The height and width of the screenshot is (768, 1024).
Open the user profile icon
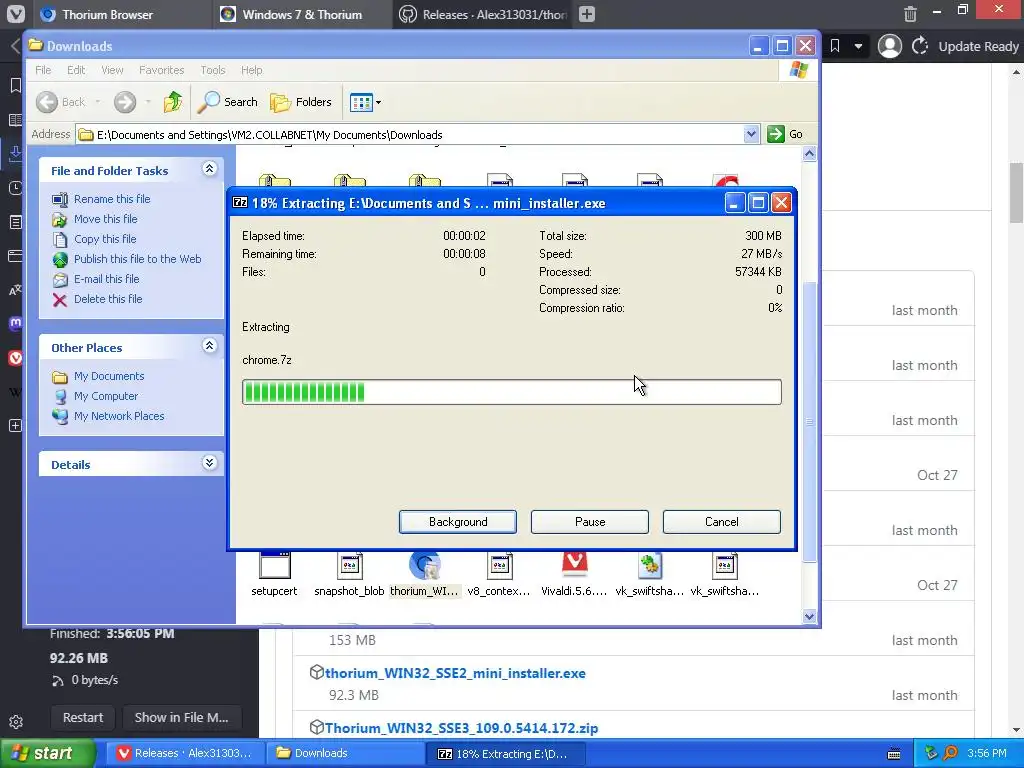[x=889, y=46]
